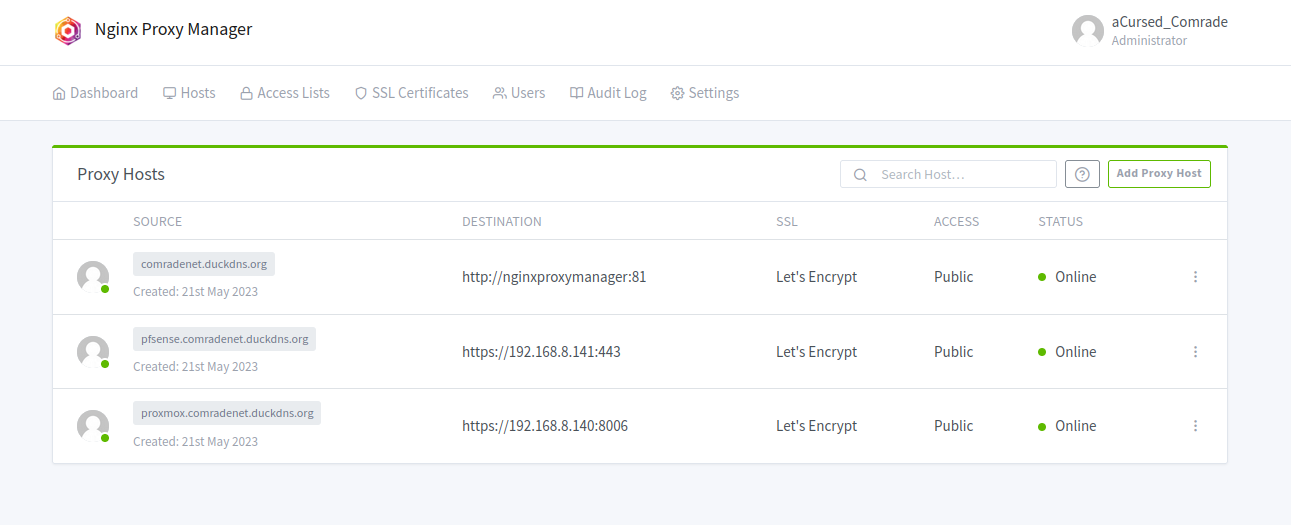Click the proxmox.comradenet.duckdns.org domain tag

pos(227,413)
